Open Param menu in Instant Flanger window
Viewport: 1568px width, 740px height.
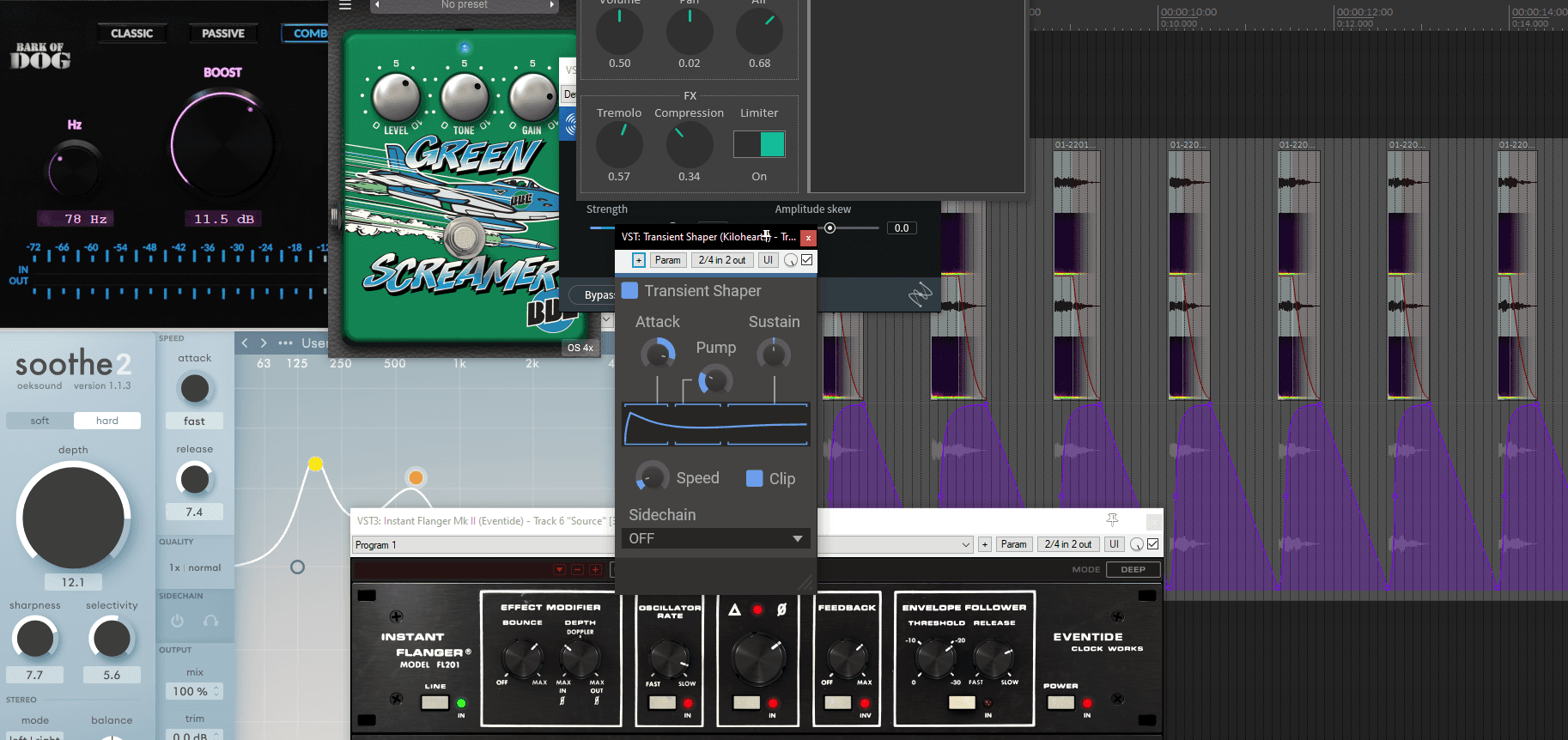click(1013, 544)
